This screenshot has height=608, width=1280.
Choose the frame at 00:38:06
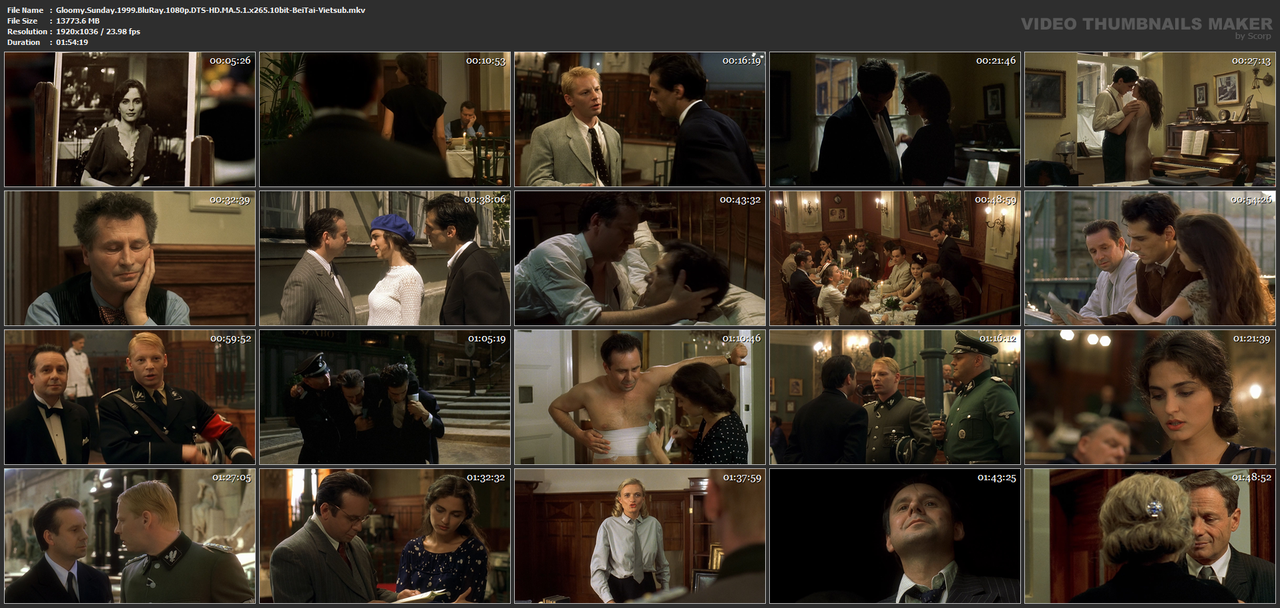[385, 258]
